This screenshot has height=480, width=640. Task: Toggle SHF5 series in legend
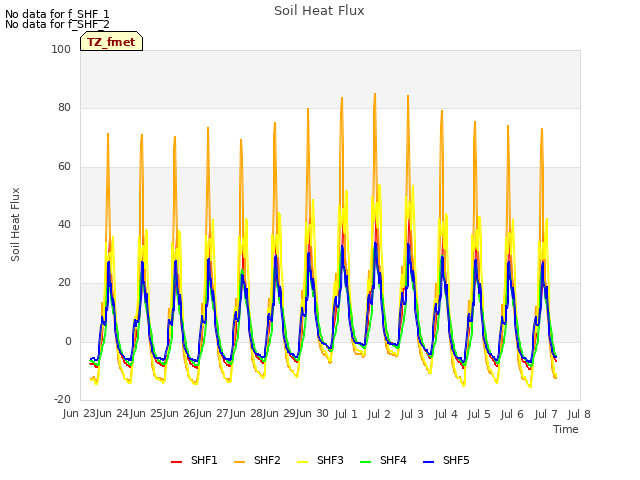446,460
